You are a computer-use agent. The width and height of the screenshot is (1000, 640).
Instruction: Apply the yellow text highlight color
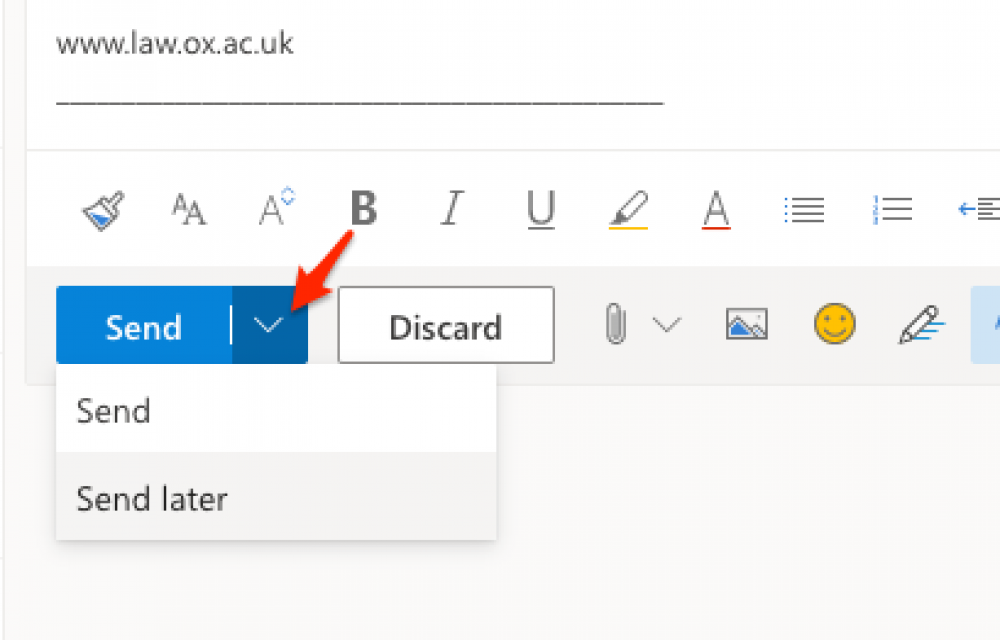(629, 209)
